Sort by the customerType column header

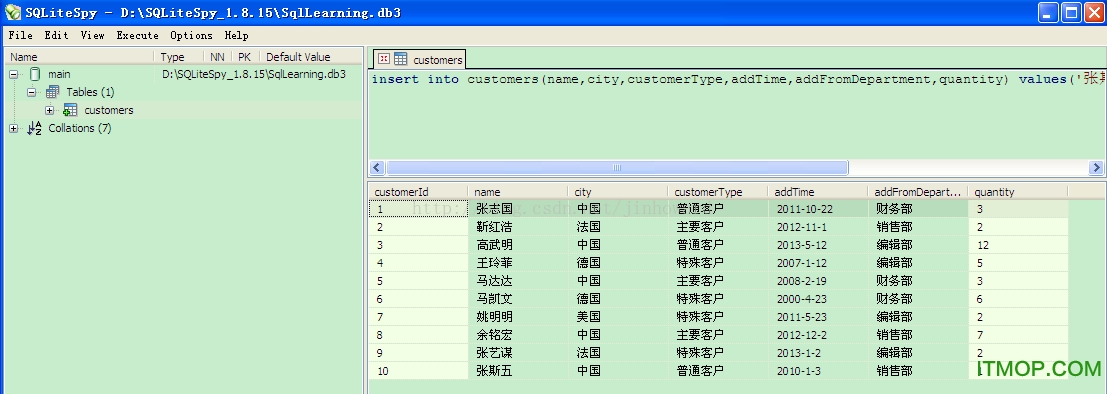coord(718,192)
